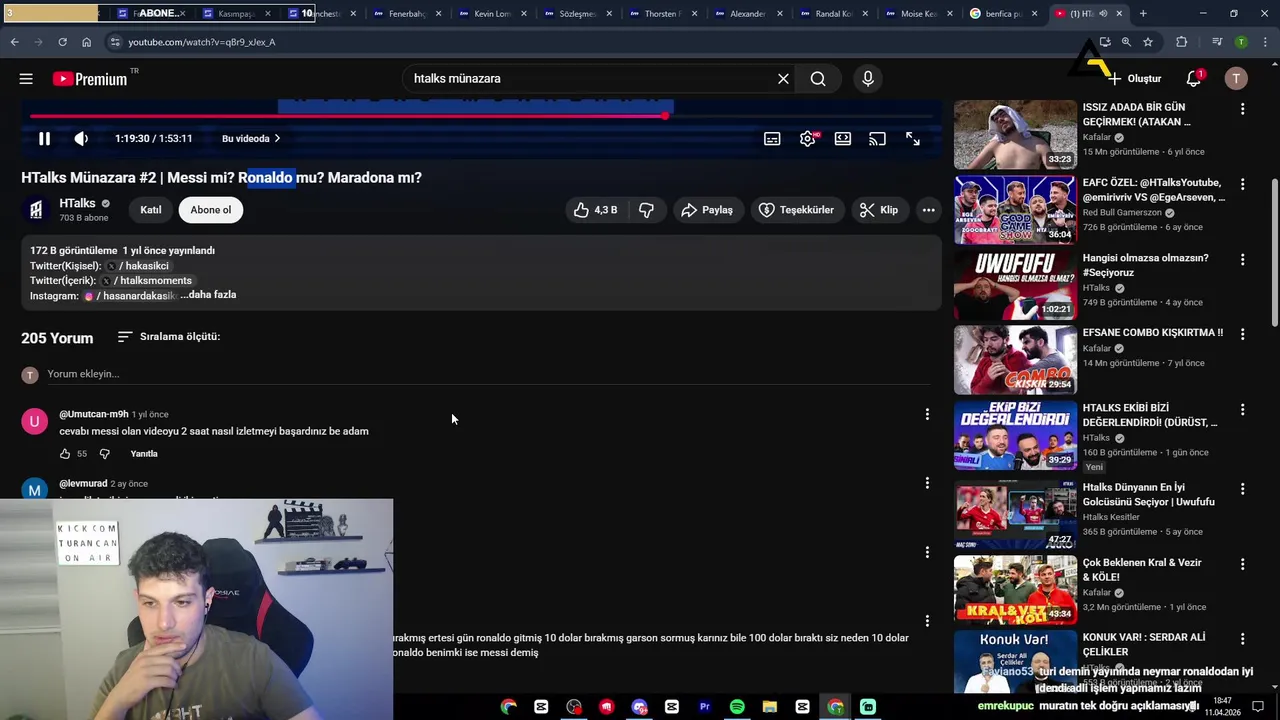The width and height of the screenshot is (1280, 720).
Task: Like the video with thumbs up
Action: [596, 210]
